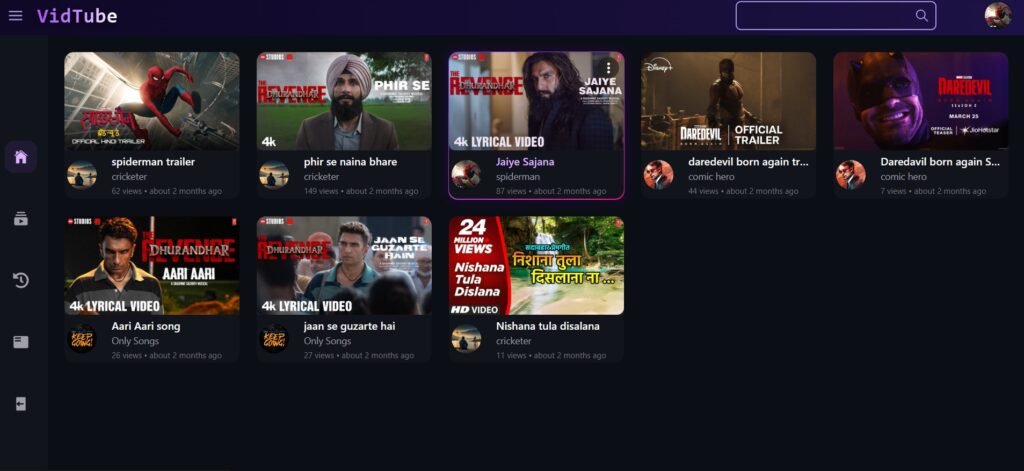
Task: Click 'spiderman' channel name under Jaiye Sajana
Action: [x=518, y=176]
